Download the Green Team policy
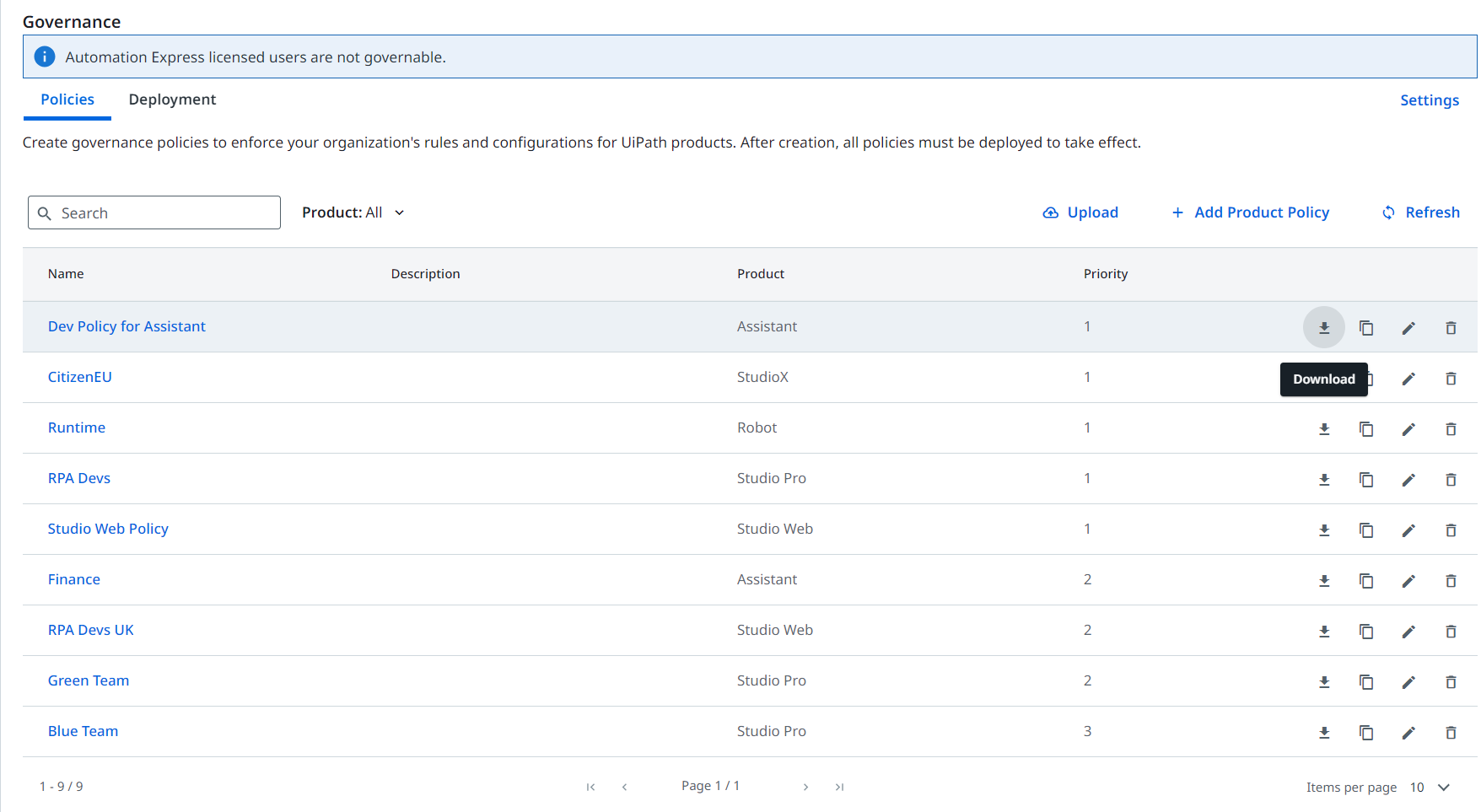This screenshot has height=812, width=1481. 1324,681
